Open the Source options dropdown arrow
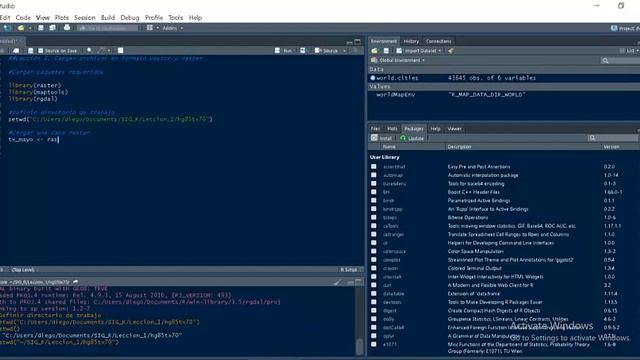Viewport: 640px width, 360px height. [x=344, y=51]
